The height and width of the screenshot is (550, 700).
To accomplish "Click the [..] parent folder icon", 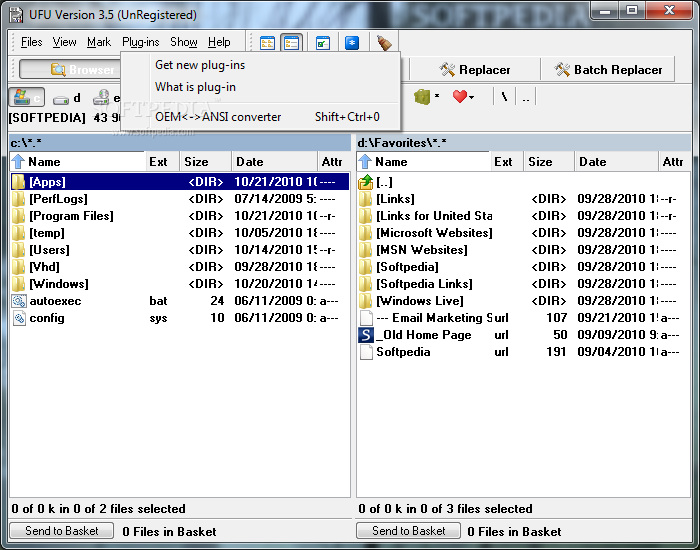I will [366, 182].
